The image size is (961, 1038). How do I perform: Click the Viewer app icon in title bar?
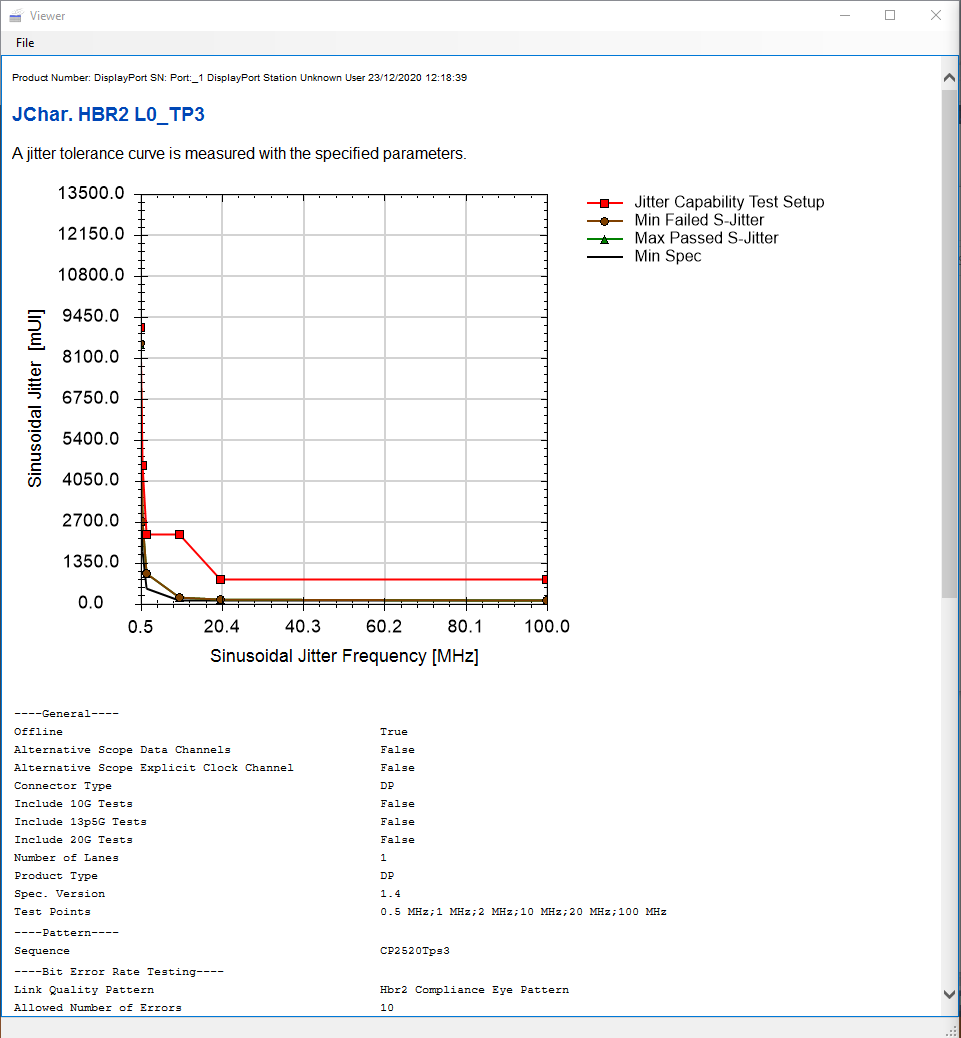[15, 16]
